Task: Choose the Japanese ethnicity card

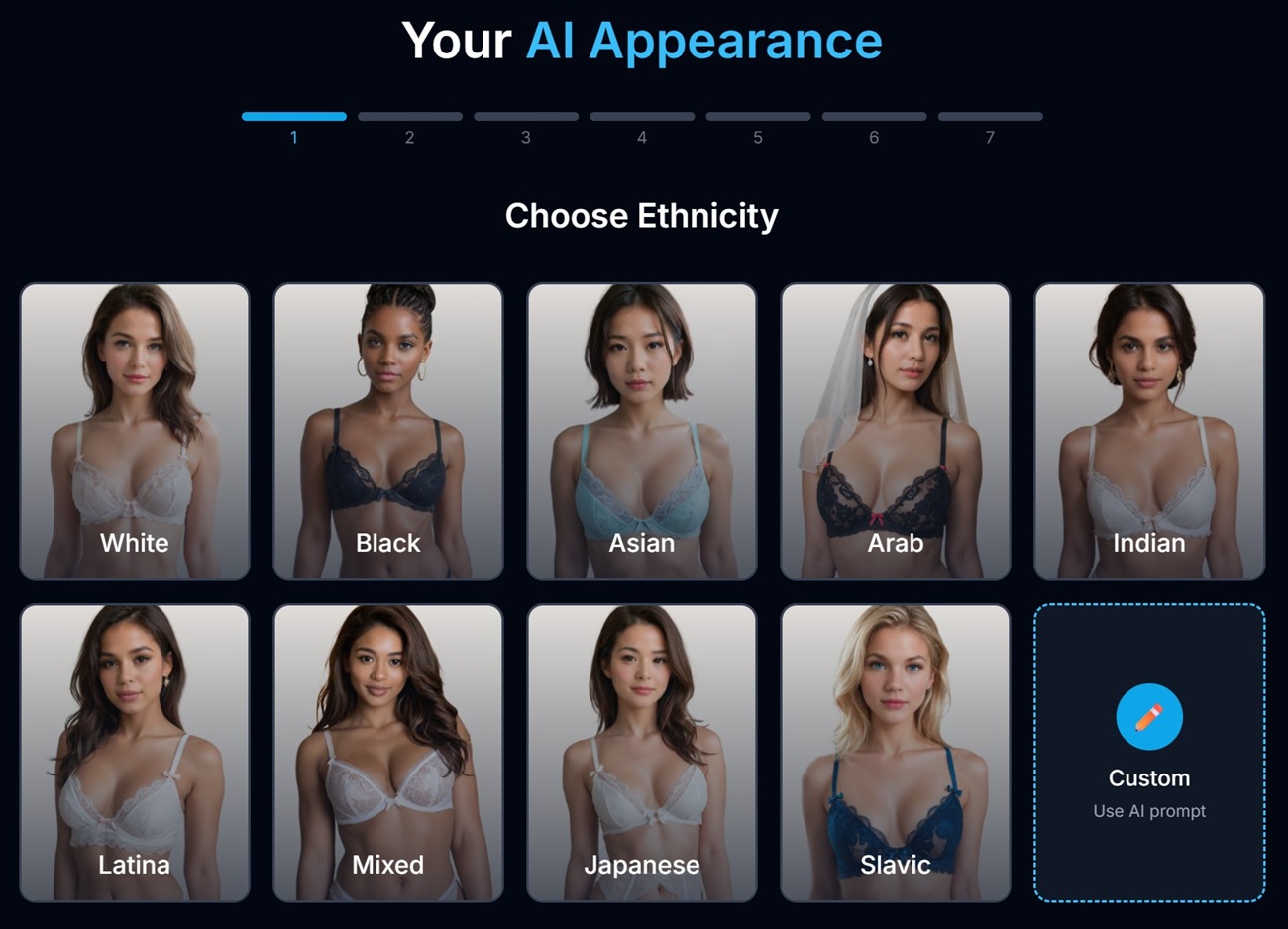Action: [642, 753]
